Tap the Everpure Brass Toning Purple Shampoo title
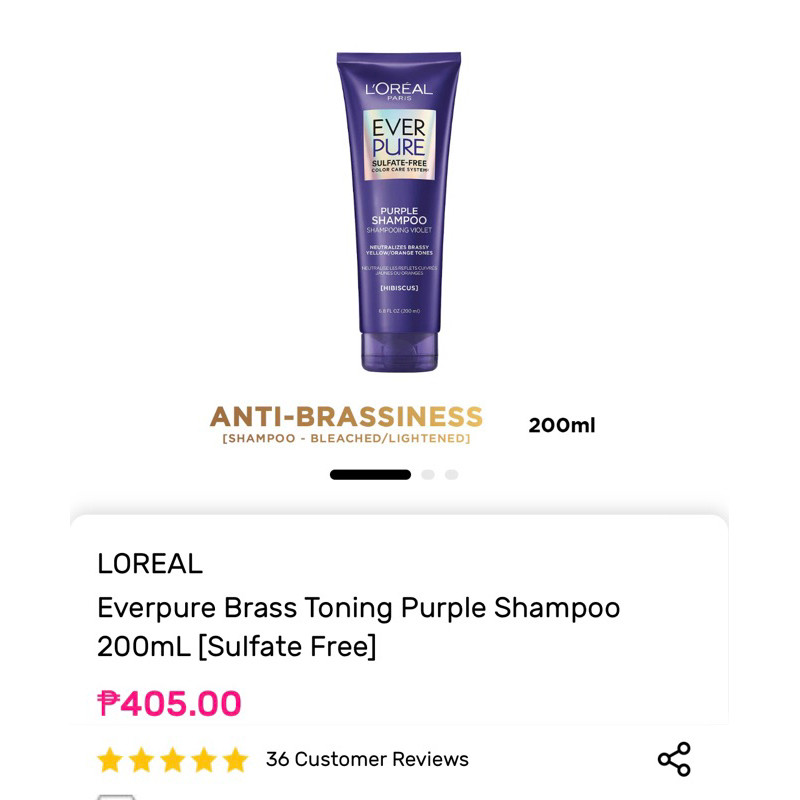Viewport: 800px width, 800px height. (359, 627)
